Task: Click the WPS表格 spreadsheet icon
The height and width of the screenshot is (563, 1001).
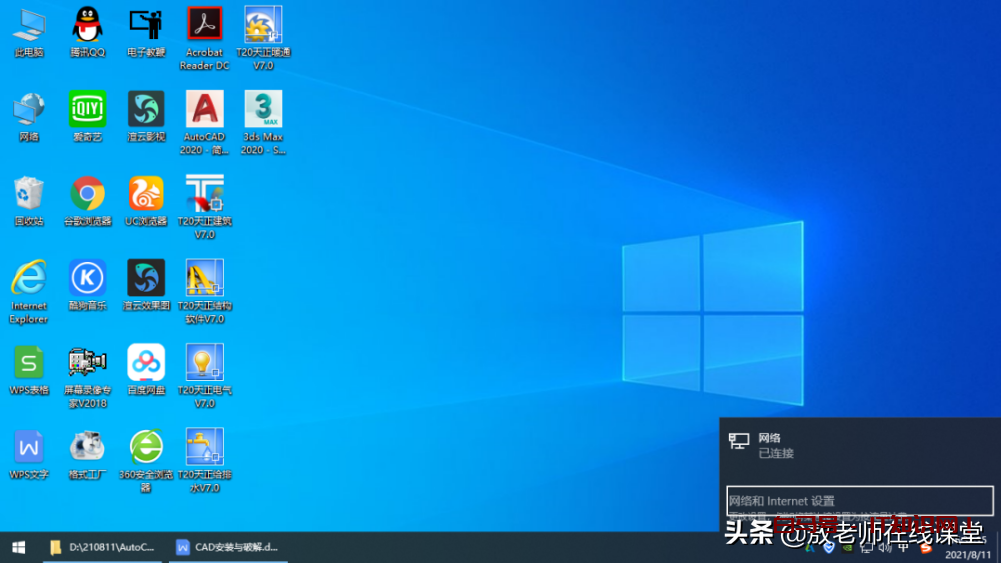Action: tap(29, 363)
